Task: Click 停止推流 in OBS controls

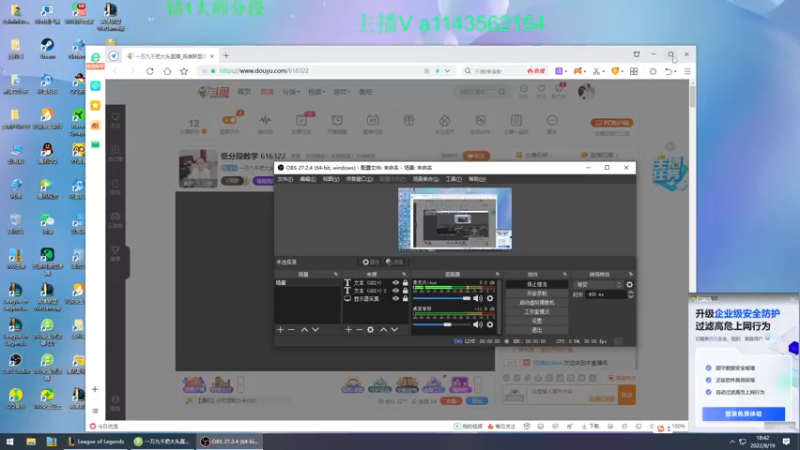Action: tap(537, 284)
